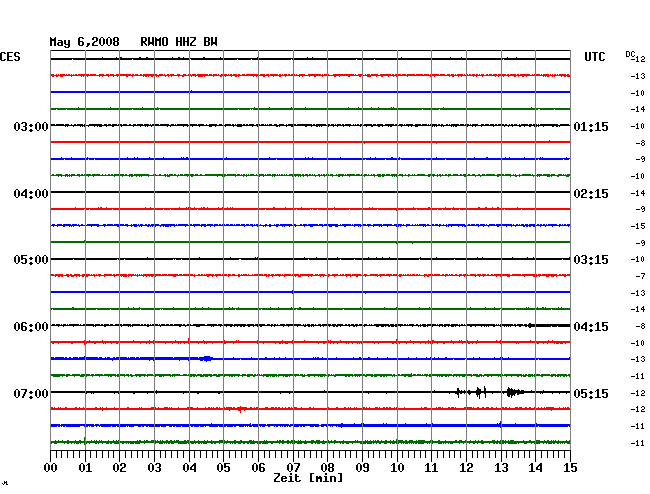Click the "12" minute axis tick label
650x494 pixels.
[466, 467]
